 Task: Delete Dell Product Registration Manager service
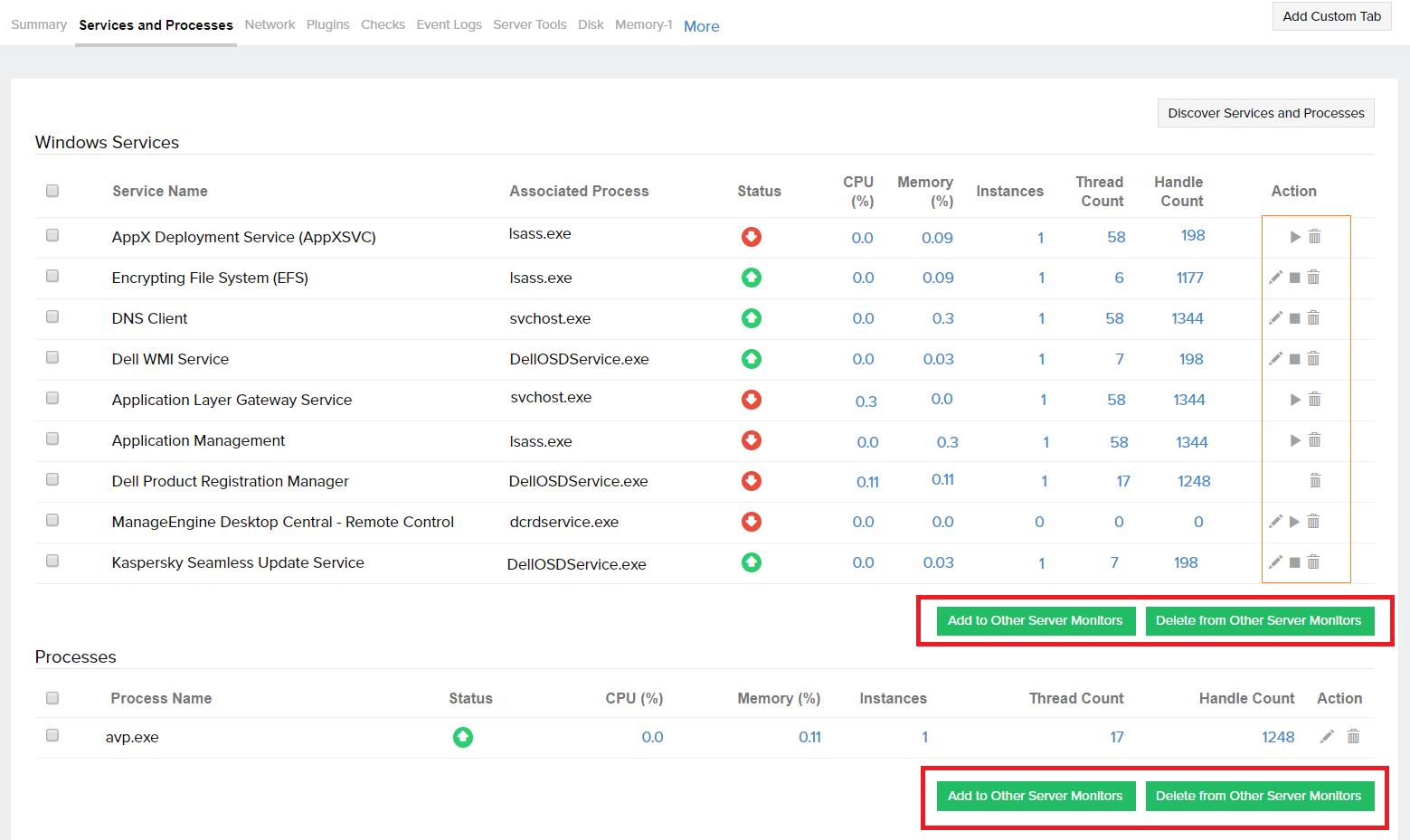tap(1316, 481)
